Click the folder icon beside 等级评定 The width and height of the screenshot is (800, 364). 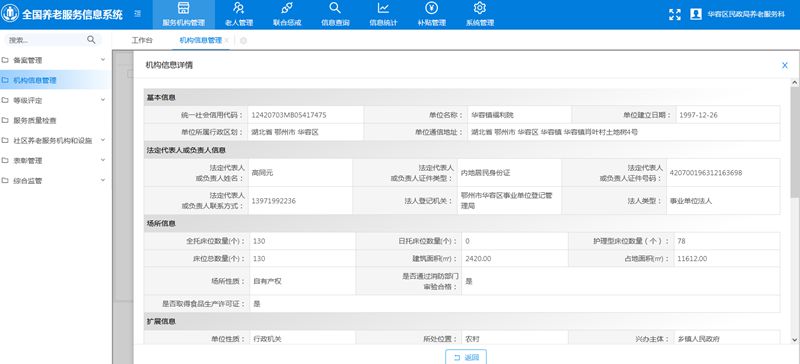click(5, 100)
